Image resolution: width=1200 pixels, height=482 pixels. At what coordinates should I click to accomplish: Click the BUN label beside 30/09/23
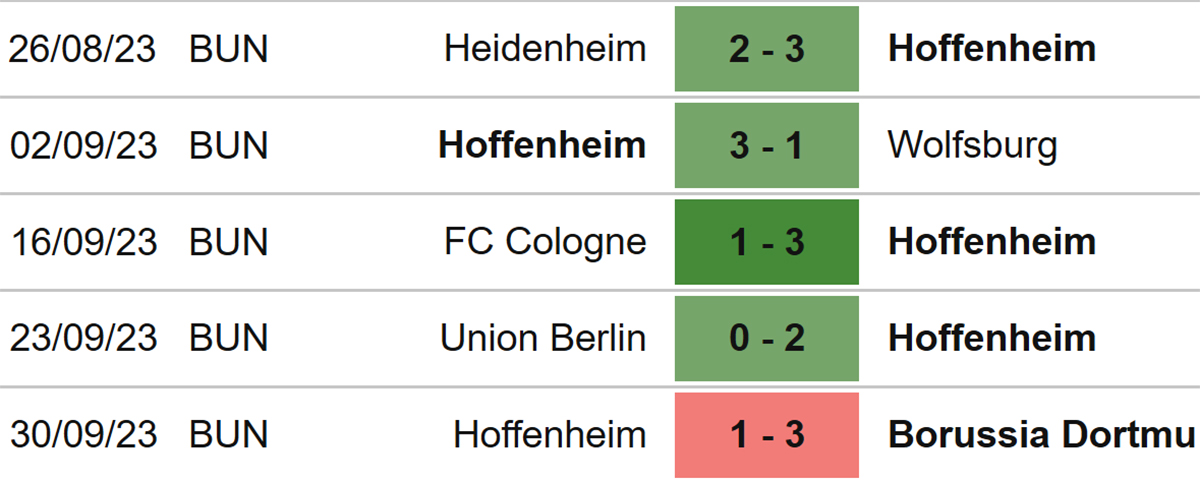(x=229, y=435)
